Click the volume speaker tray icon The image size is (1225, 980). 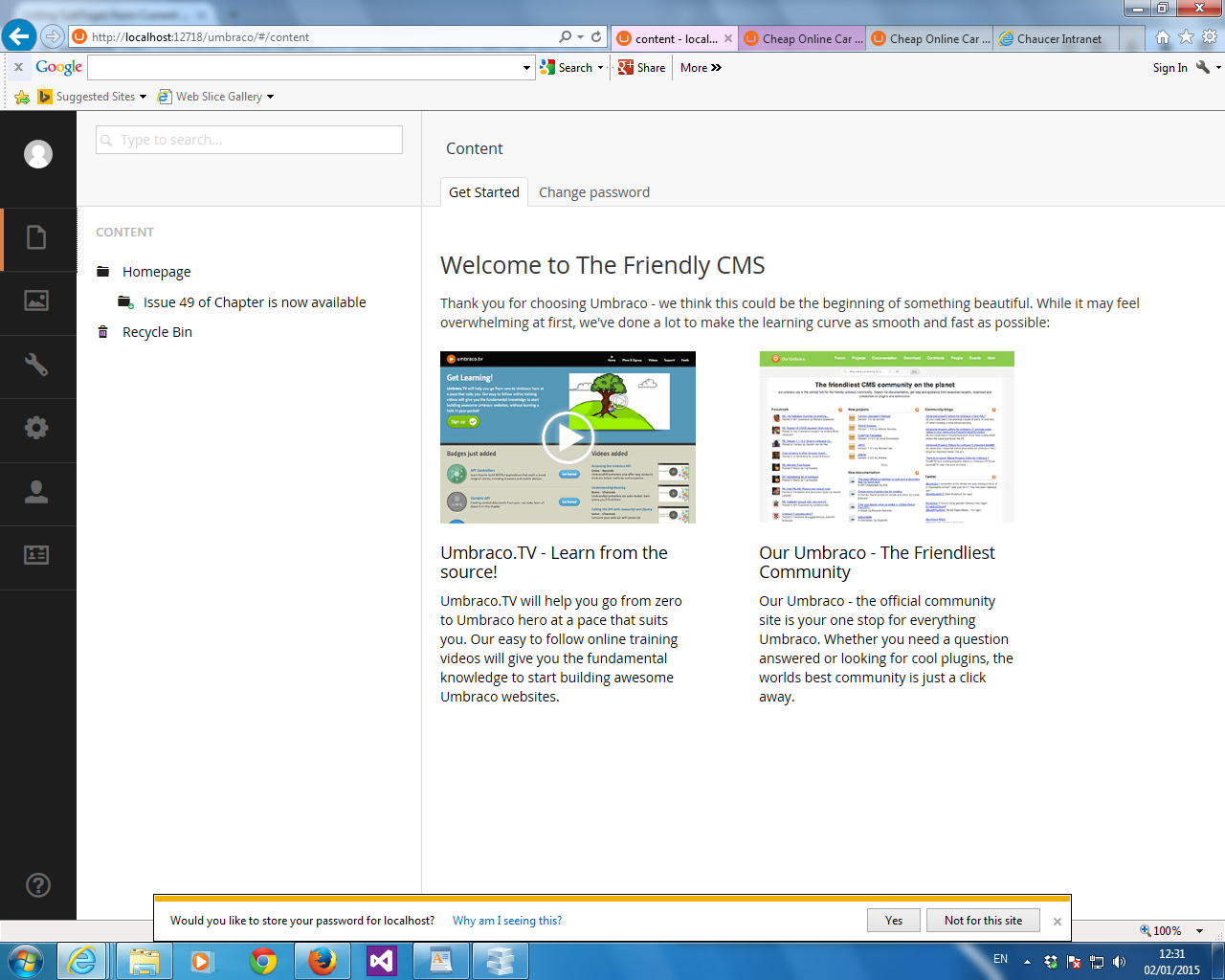[x=1119, y=962]
